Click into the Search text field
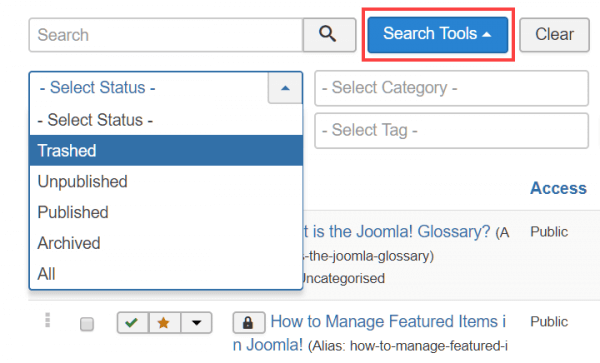The height and width of the screenshot is (363, 600). 166,35
